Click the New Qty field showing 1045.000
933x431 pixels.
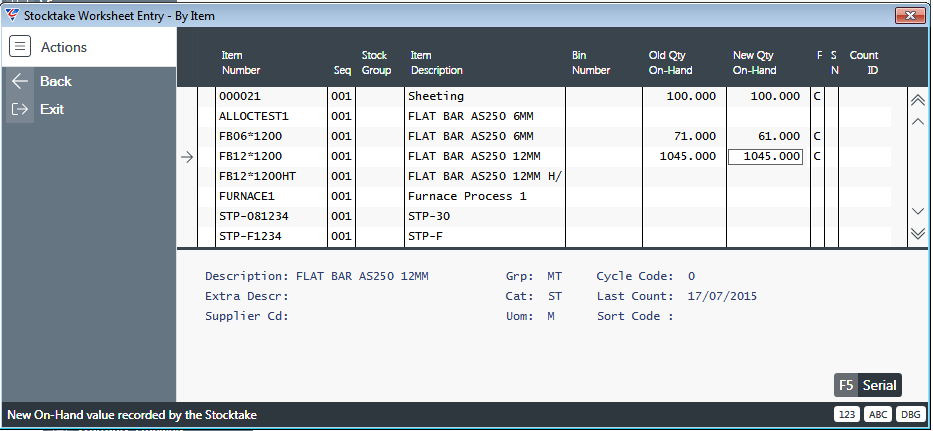coord(765,157)
